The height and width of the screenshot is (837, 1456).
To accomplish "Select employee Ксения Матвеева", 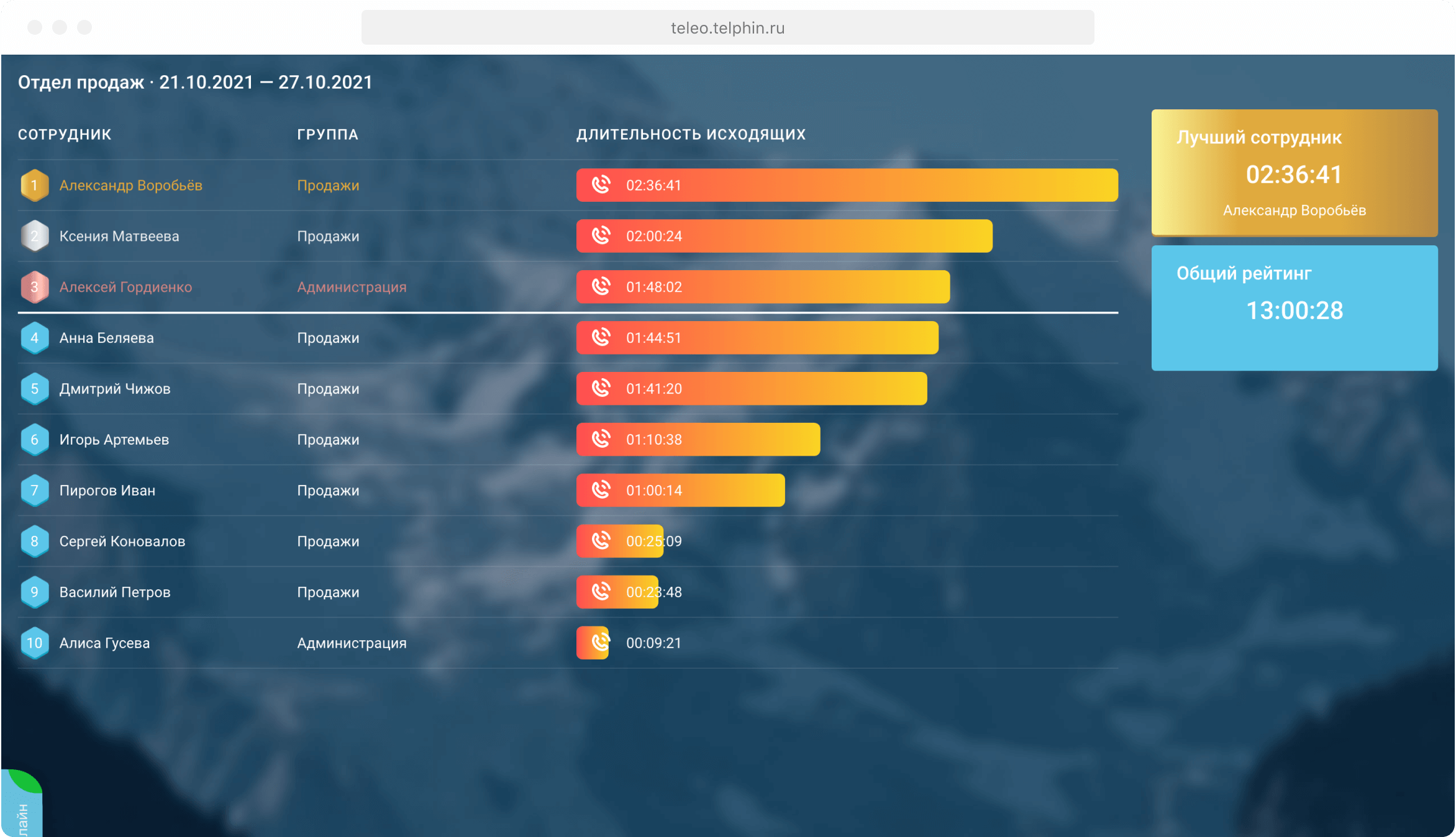I will (119, 236).
